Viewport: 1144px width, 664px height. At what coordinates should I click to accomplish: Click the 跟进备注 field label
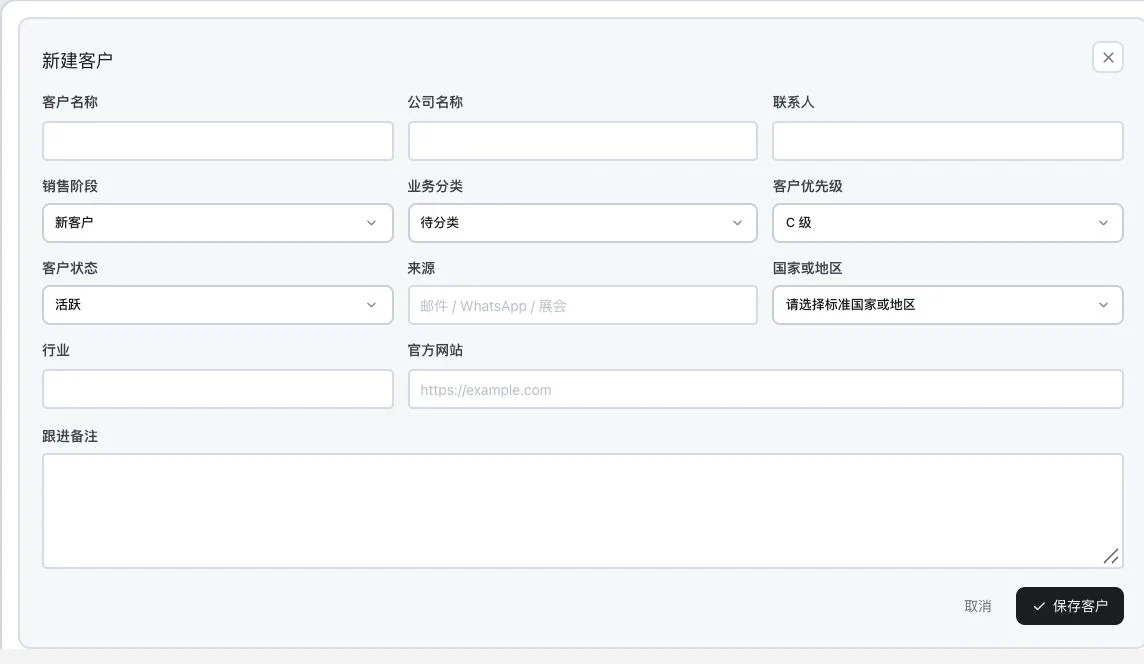(x=70, y=436)
